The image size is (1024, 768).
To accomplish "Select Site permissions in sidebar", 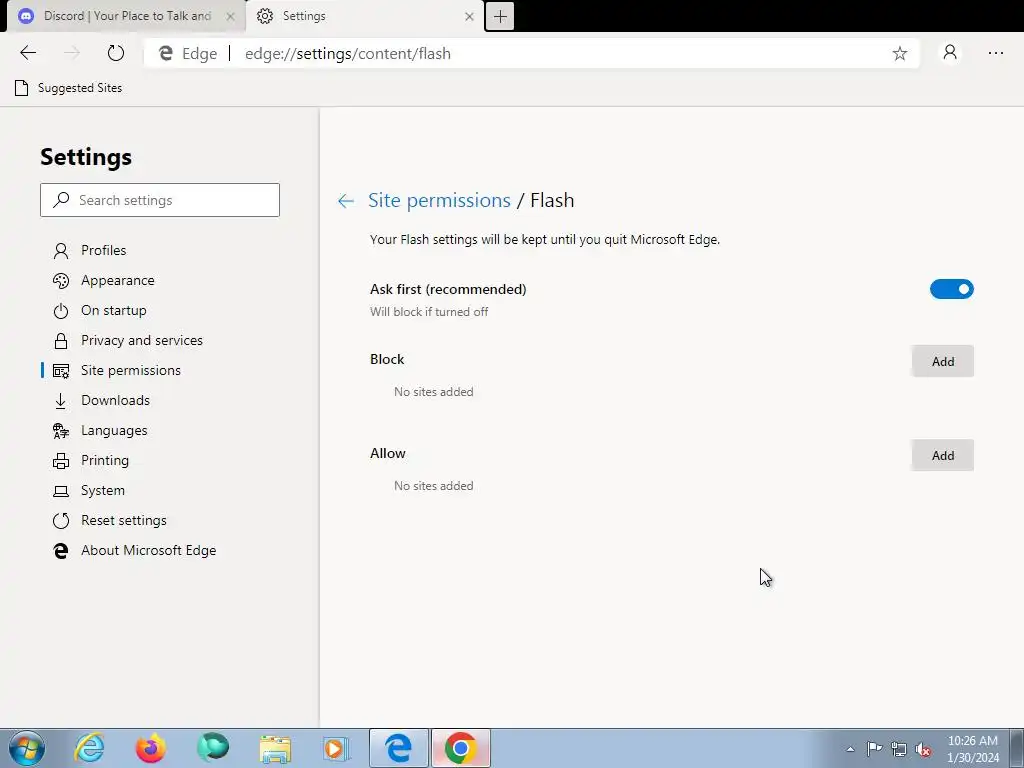I will click(131, 370).
